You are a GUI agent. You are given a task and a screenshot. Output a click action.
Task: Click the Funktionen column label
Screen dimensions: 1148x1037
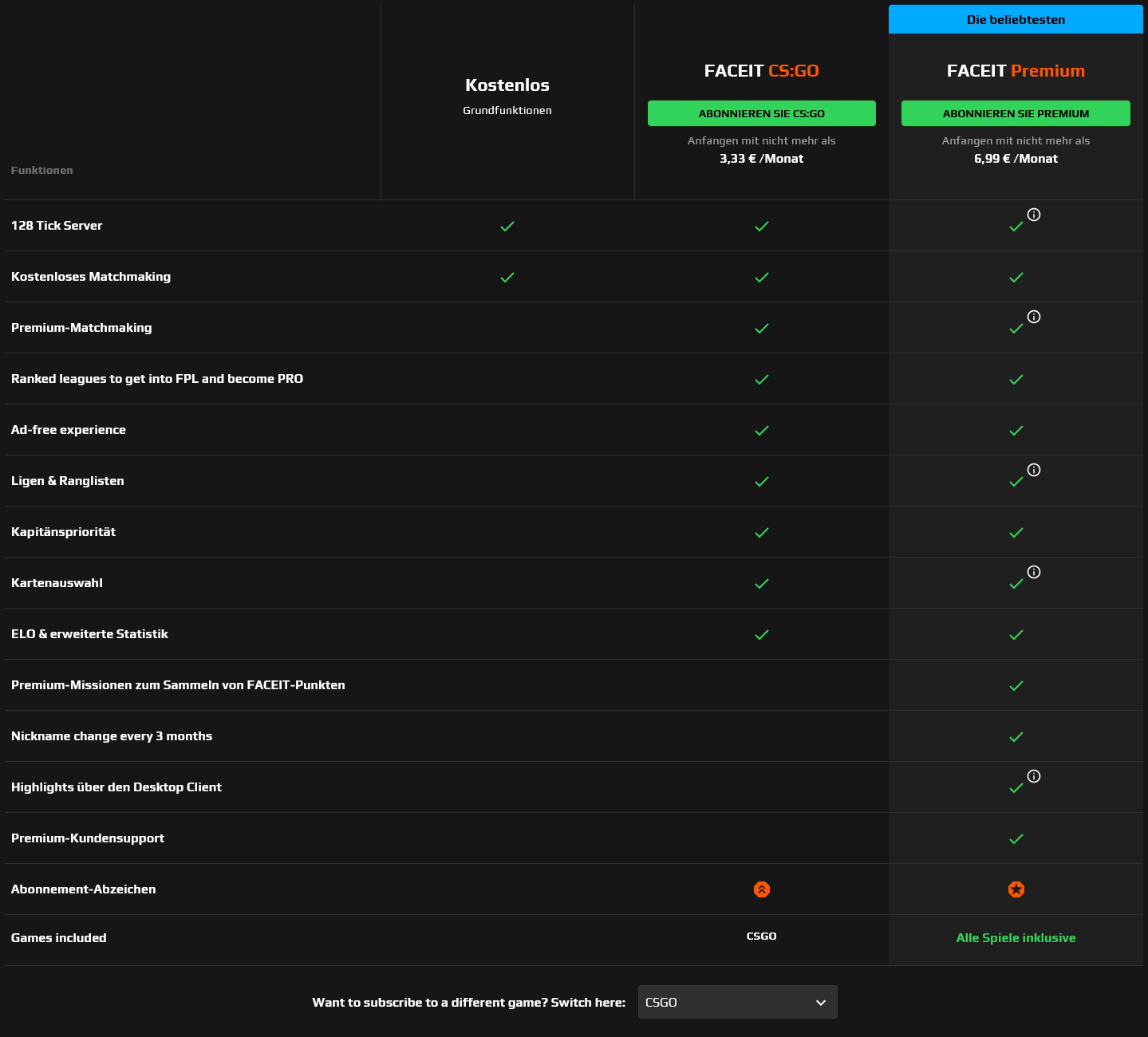point(42,170)
